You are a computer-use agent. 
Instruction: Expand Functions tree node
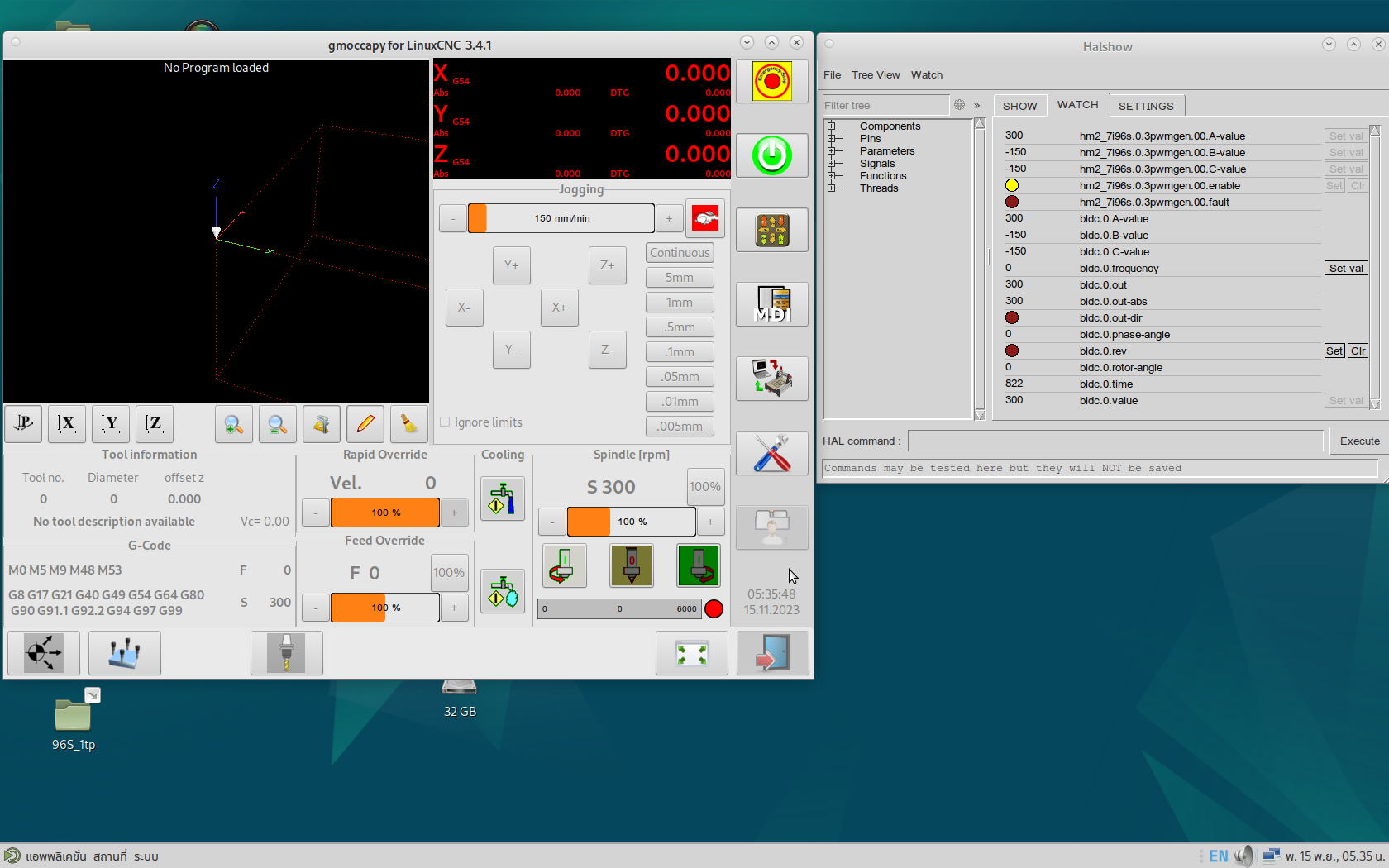pos(831,175)
